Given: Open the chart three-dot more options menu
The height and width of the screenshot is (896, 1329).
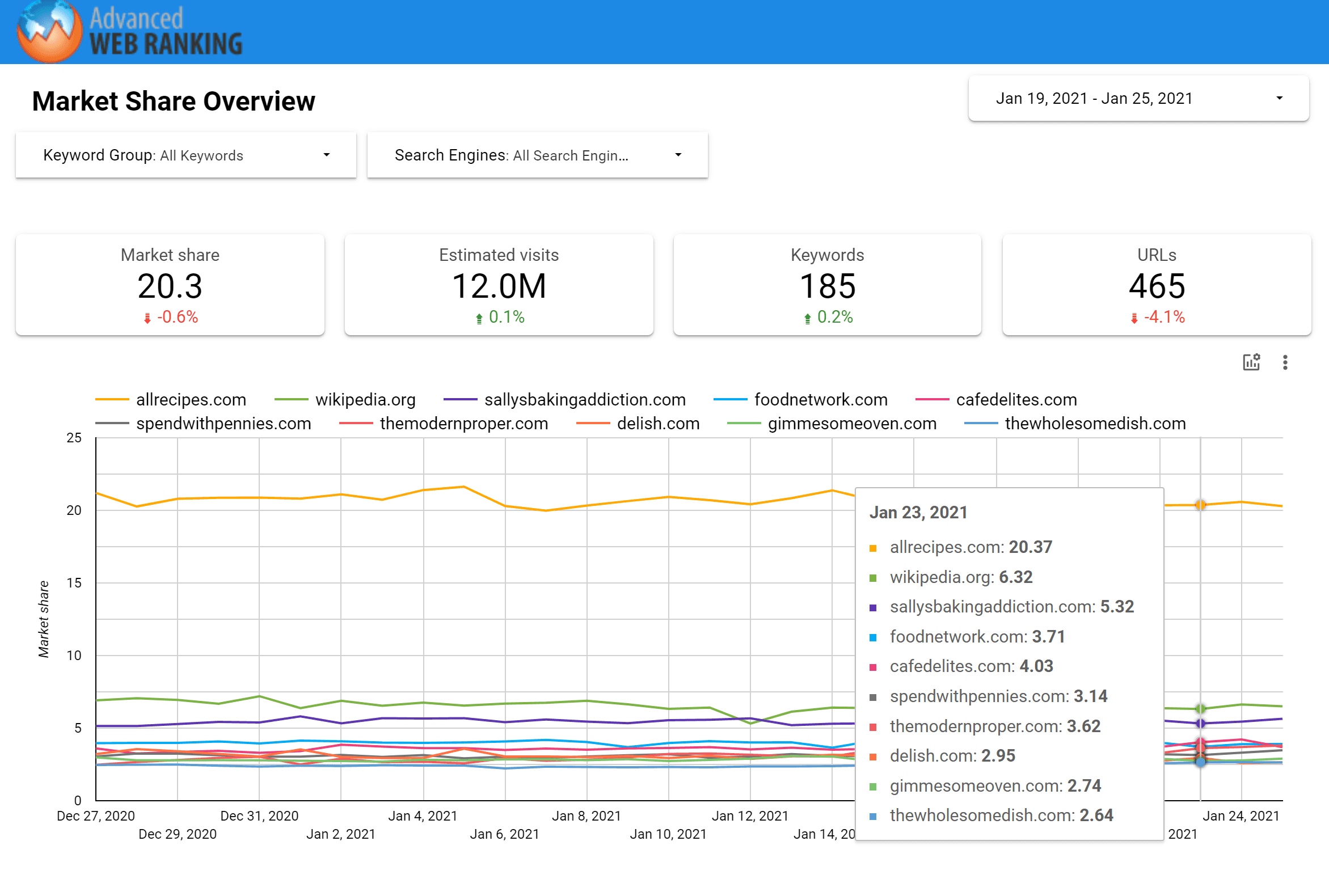Looking at the screenshot, I should (1285, 362).
